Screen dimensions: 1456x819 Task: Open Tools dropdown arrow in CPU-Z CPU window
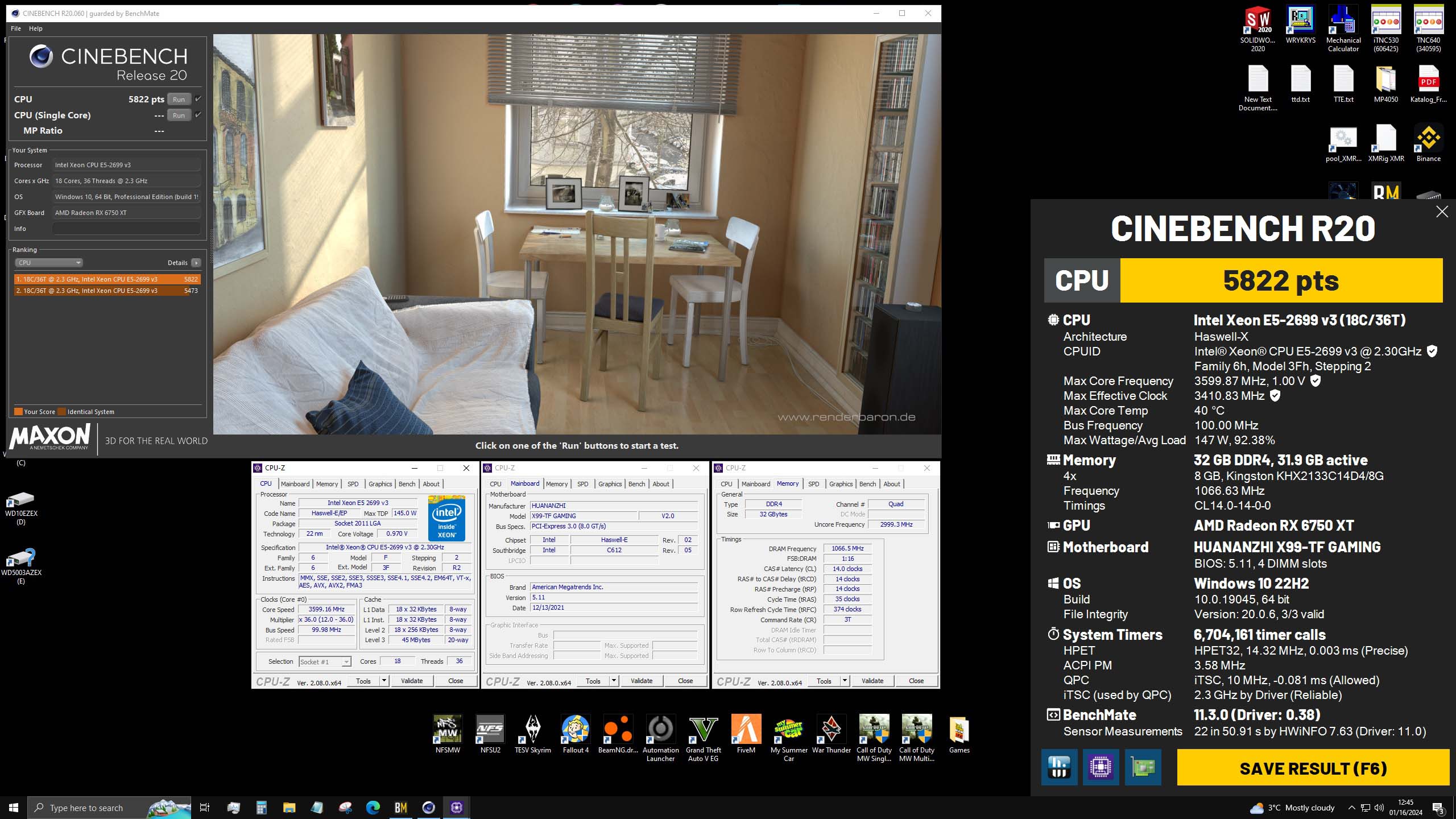[x=384, y=681]
